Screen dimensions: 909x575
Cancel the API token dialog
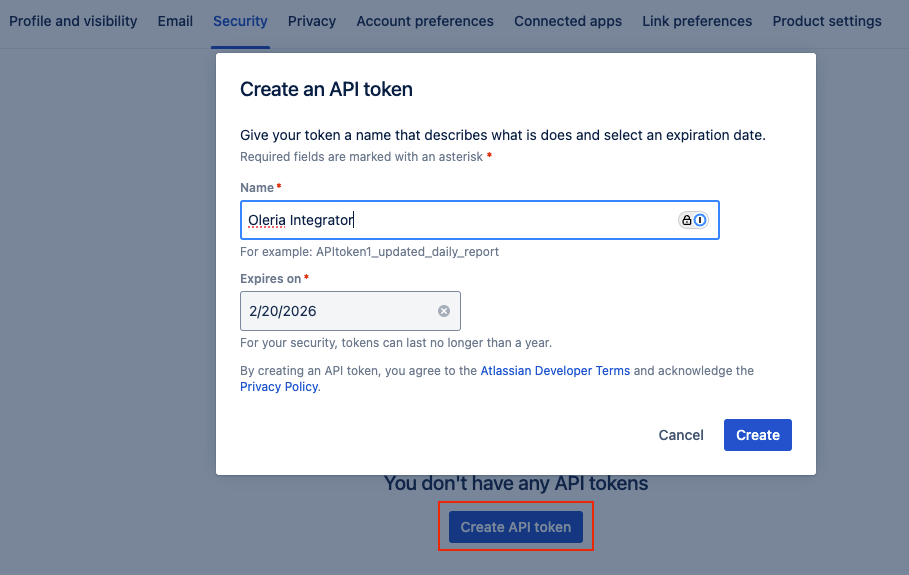681,435
